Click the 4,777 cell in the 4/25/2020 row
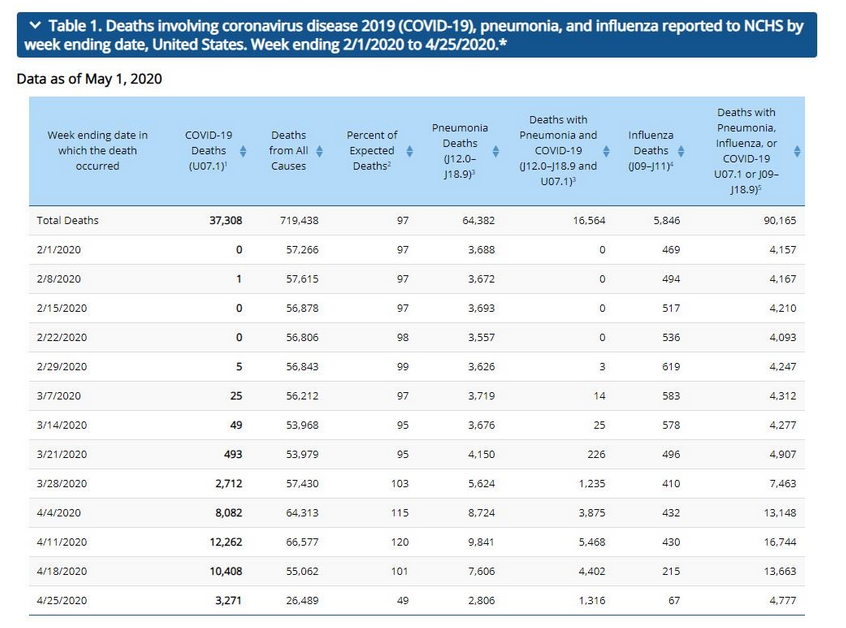Image resolution: width=846 pixels, height=628 pixels. (x=783, y=600)
